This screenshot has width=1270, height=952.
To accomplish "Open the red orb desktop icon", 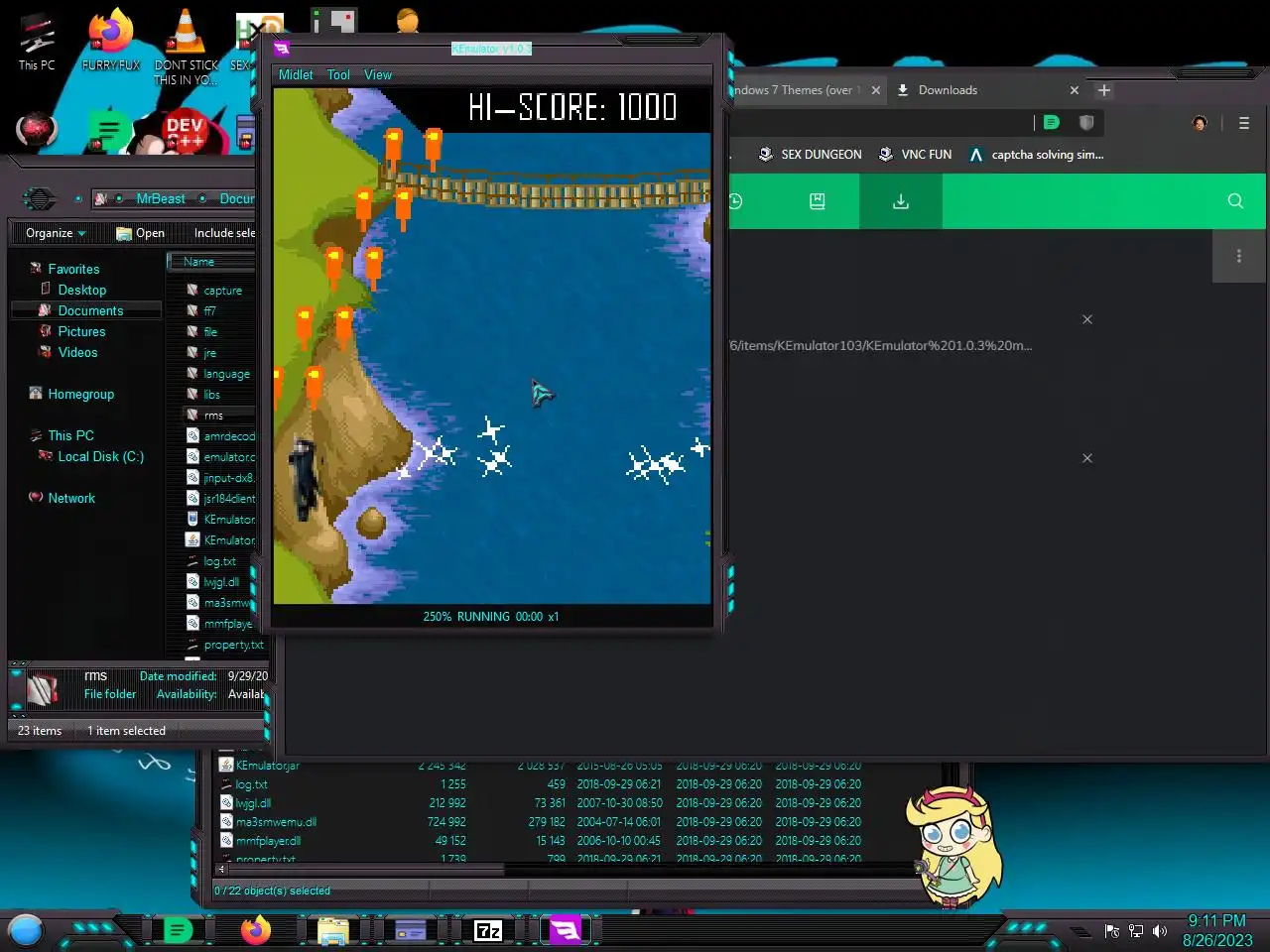I will tap(37, 129).
